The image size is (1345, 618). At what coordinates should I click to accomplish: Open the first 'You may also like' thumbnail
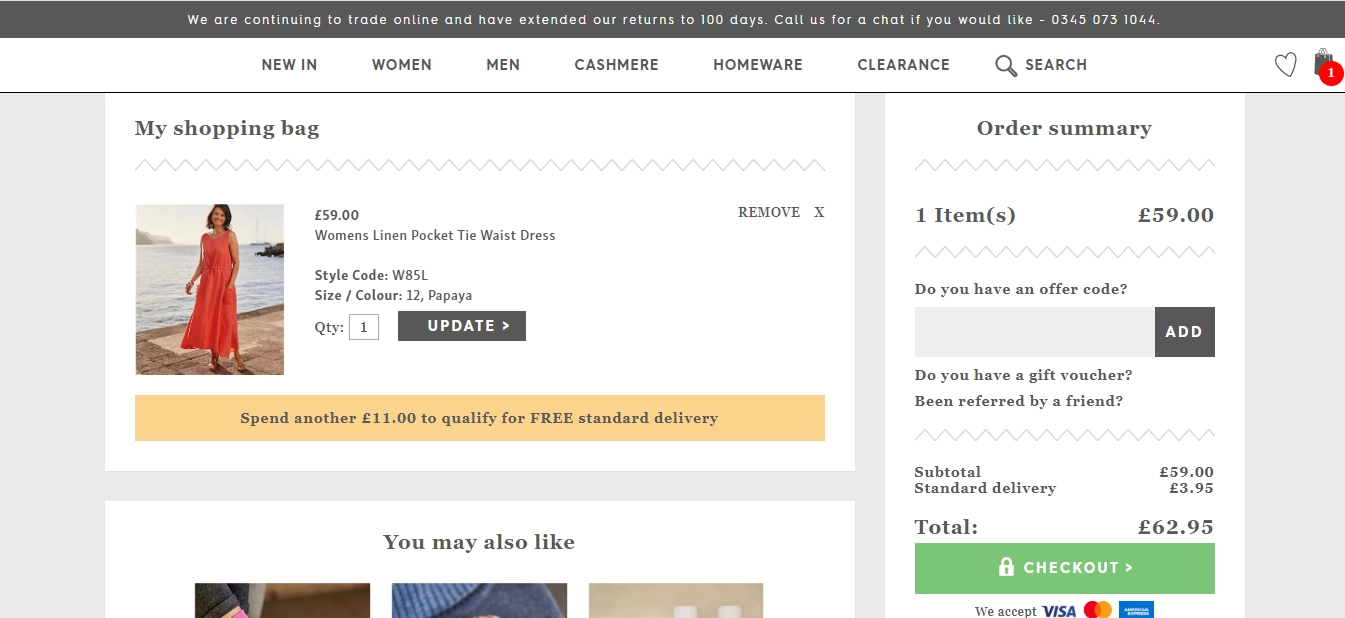click(282, 600)
